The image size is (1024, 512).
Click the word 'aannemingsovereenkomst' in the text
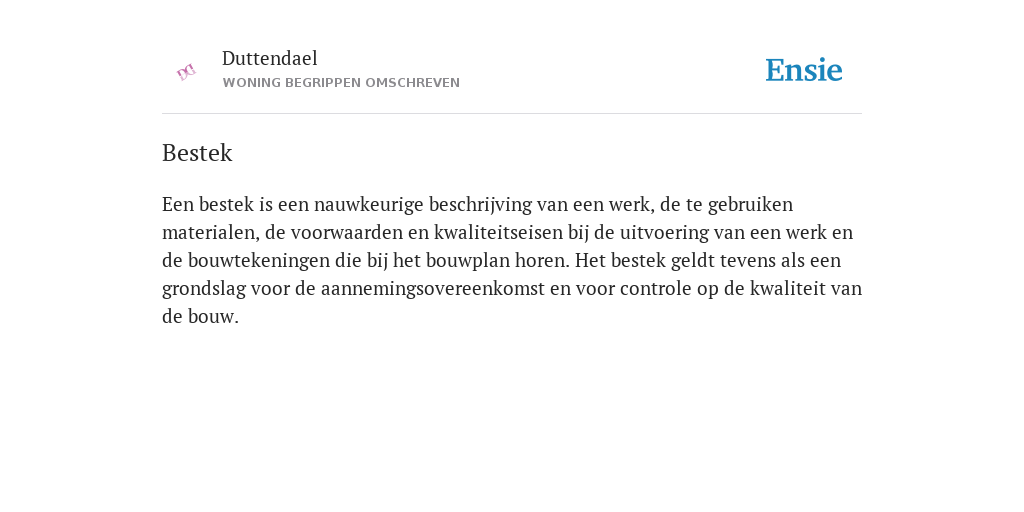432,289
